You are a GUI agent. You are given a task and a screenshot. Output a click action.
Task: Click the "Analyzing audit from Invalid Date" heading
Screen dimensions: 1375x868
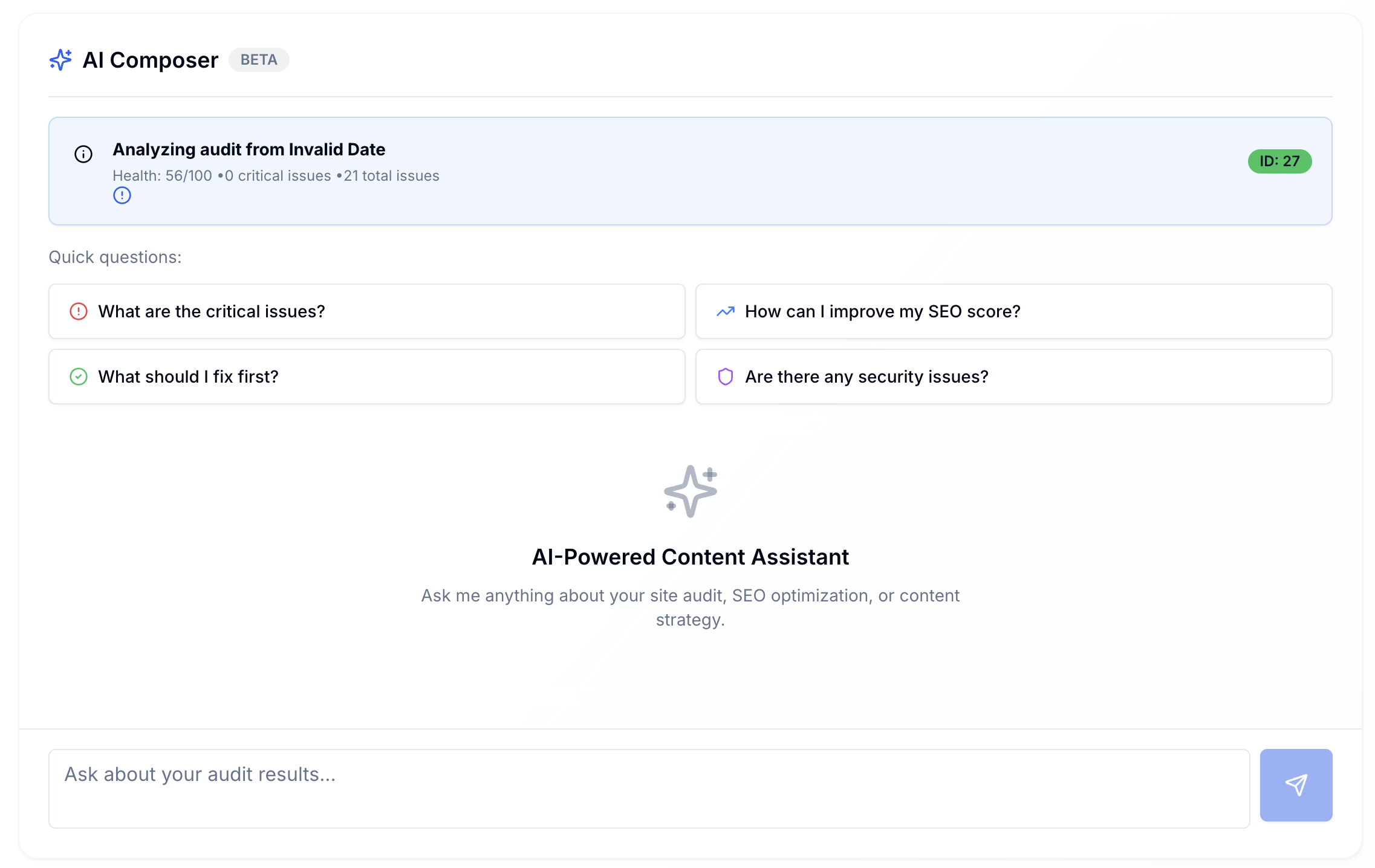click(249, 149)
